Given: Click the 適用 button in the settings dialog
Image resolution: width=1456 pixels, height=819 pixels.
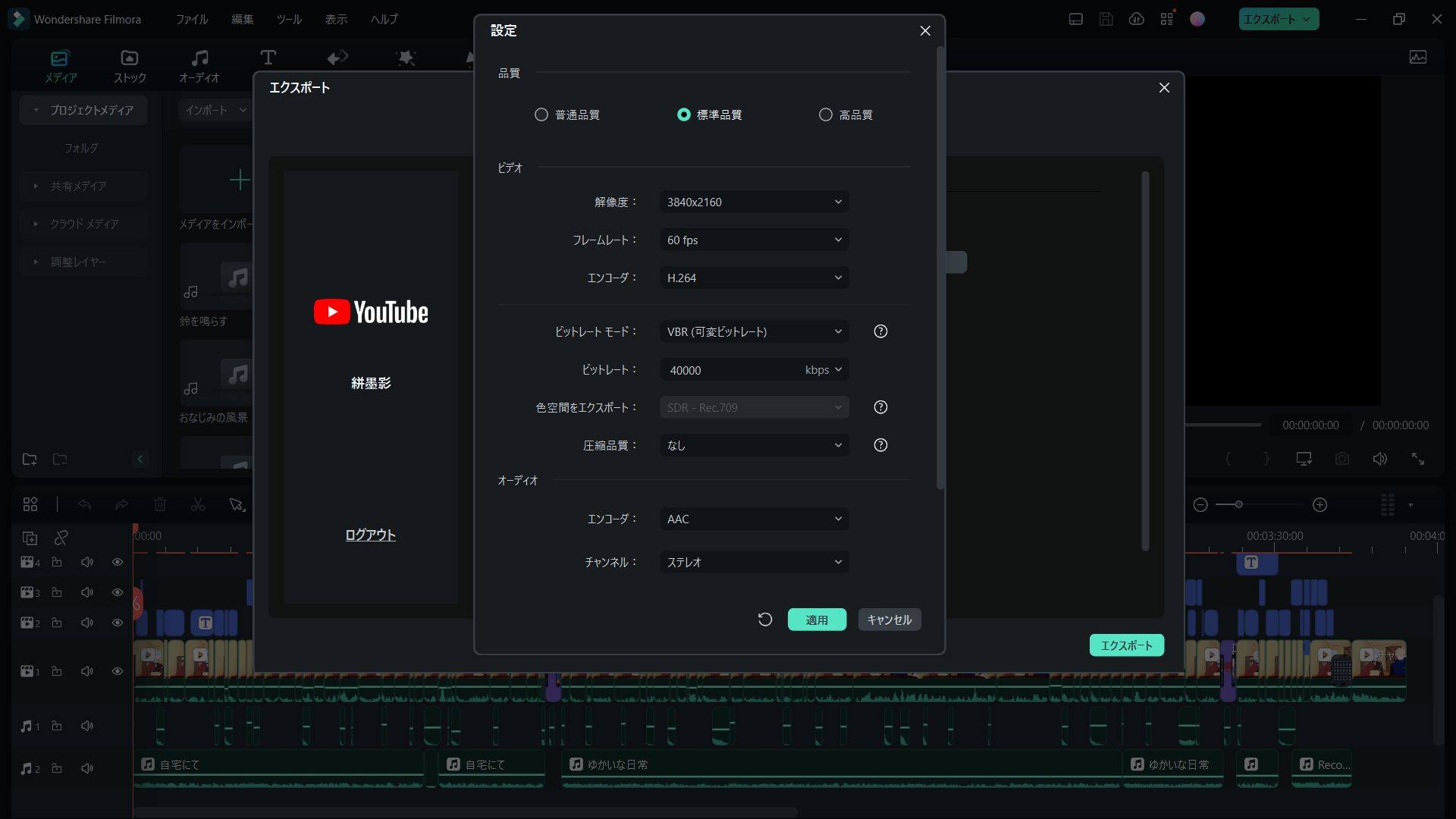Looking at the screenshot, I should tap(817, 620).
